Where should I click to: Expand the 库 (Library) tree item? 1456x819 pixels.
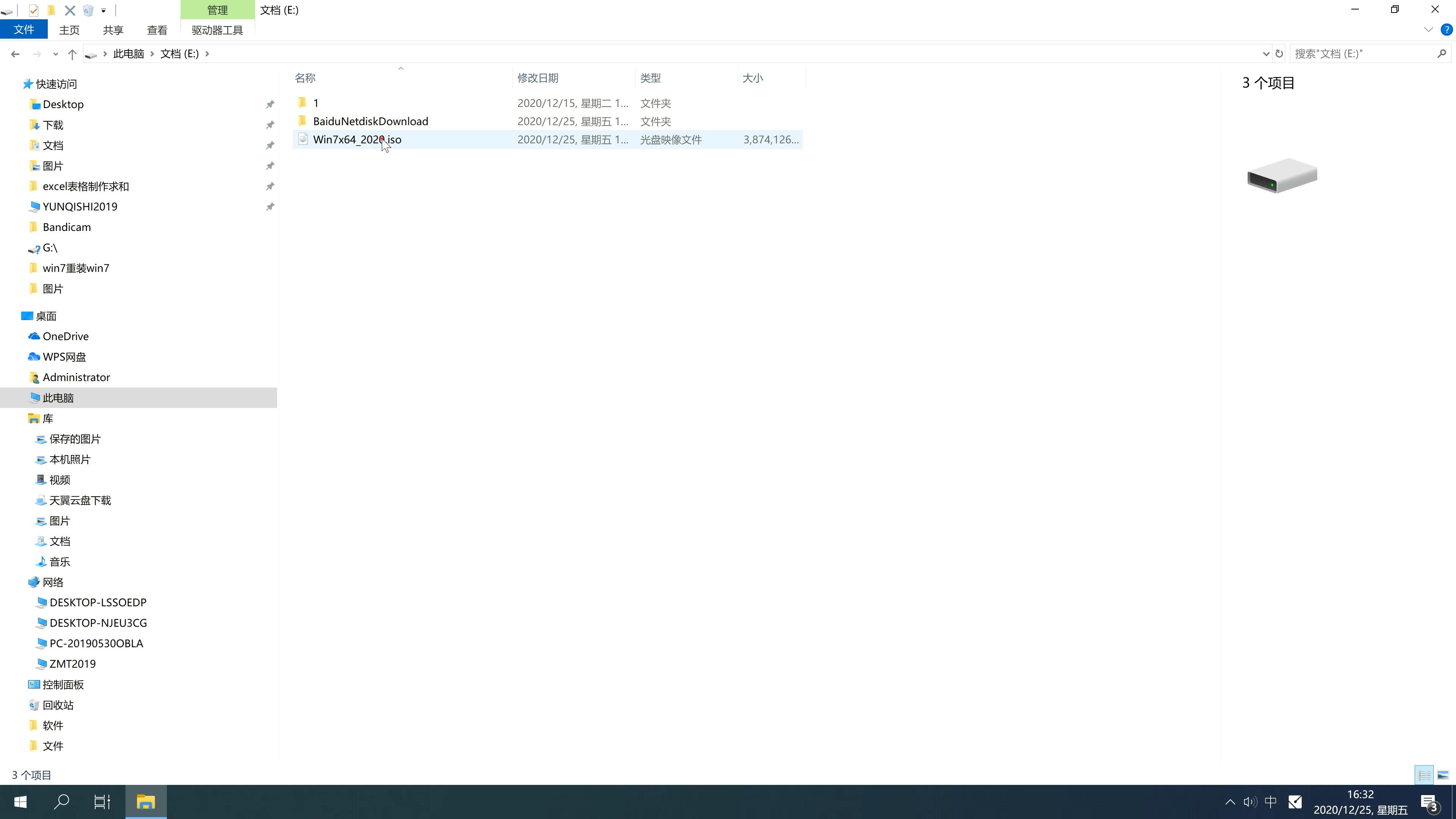coord(22,418)
